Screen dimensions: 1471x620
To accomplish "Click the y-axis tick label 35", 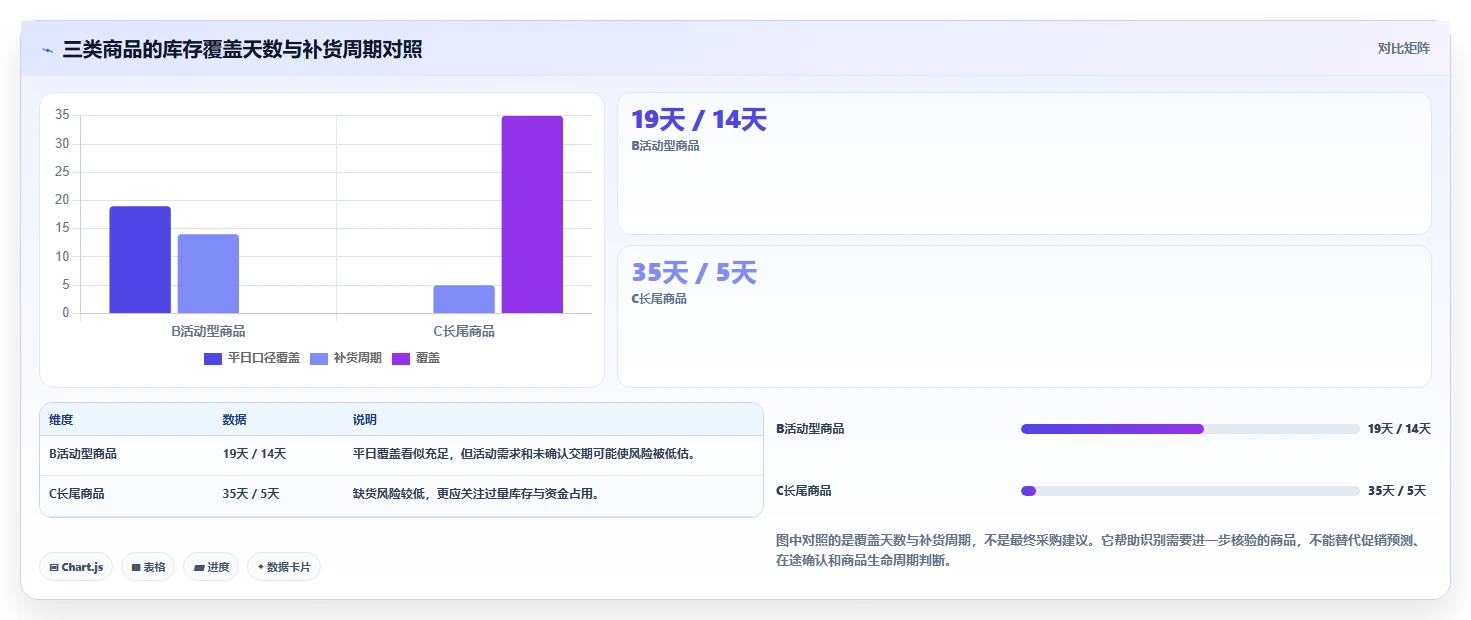I will point(62,115).
